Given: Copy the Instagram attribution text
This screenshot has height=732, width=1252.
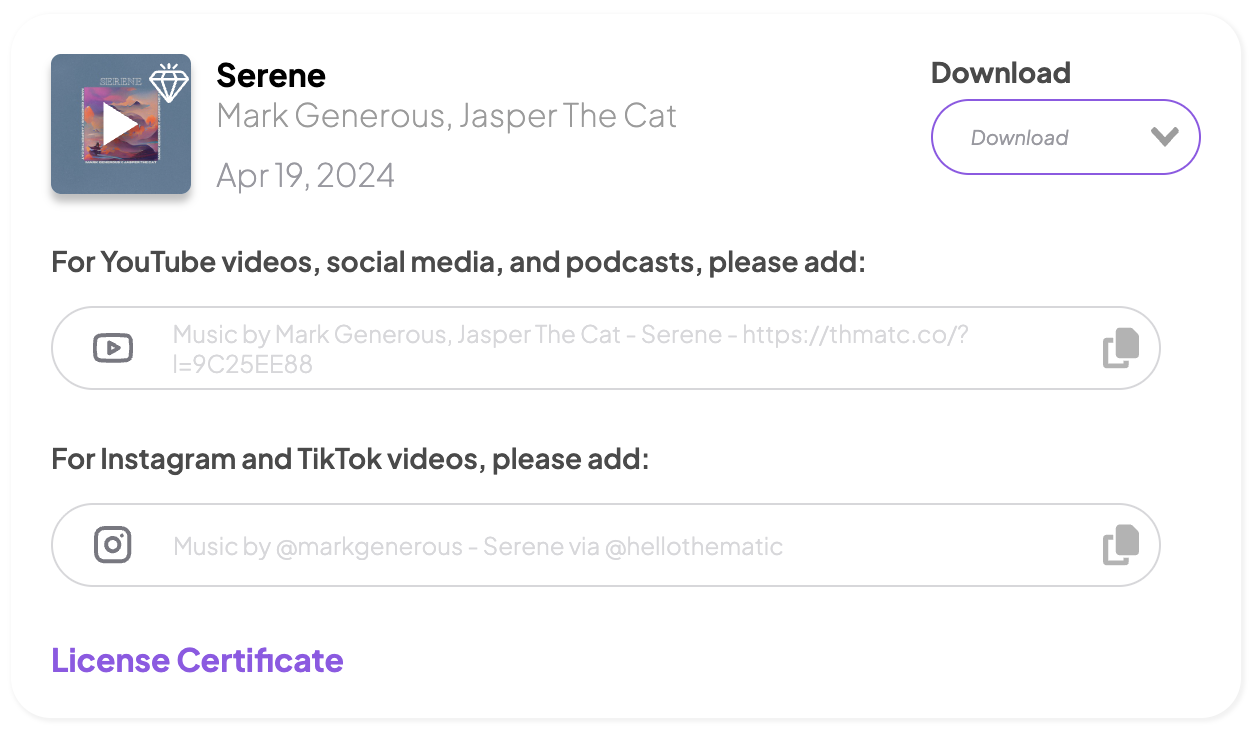Looking at the screenshot, I should [x=1121, y=545].
